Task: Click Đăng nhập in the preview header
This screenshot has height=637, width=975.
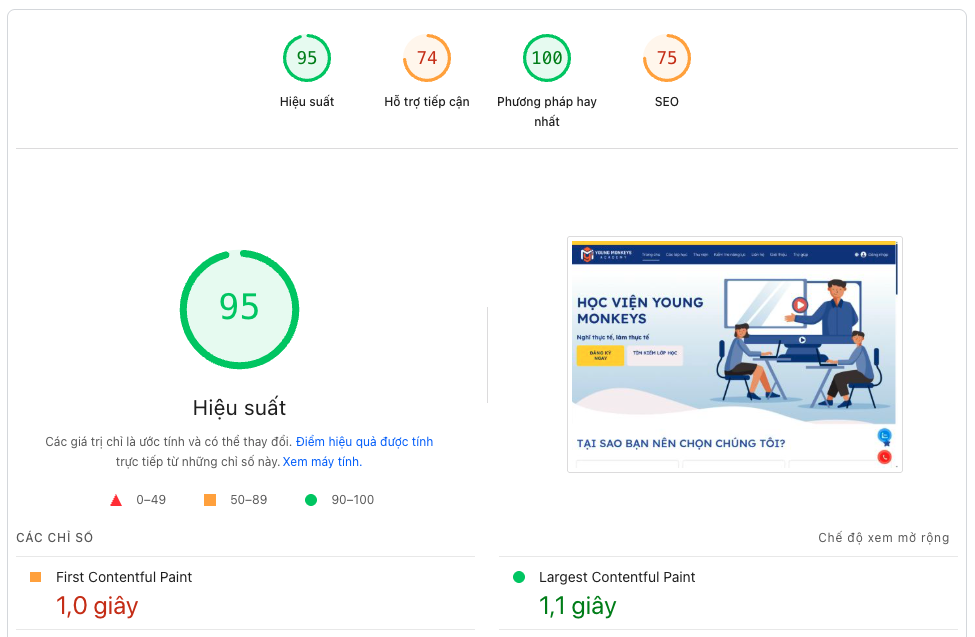Action: pos(878,252)
